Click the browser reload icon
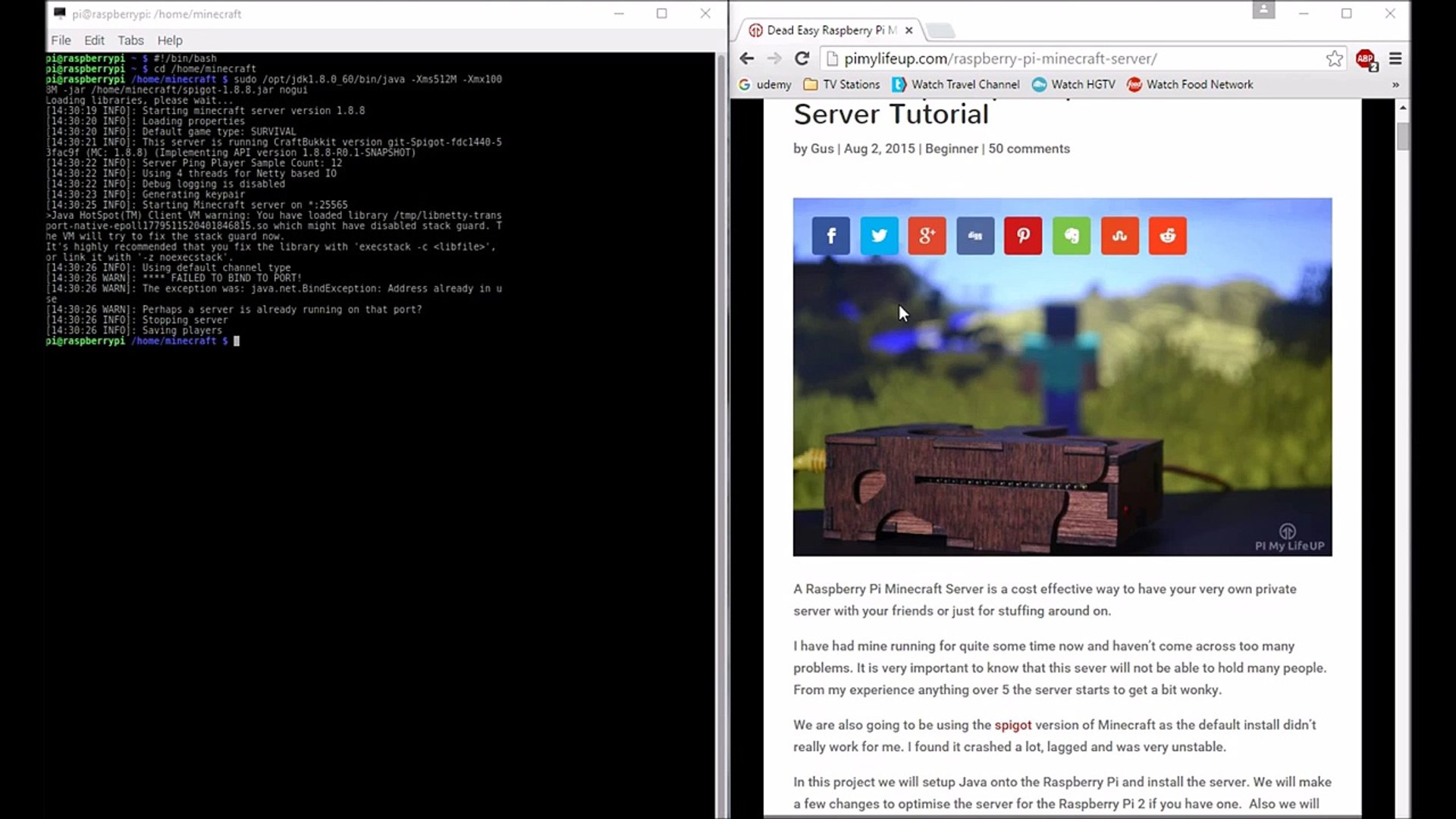1456x819 pixels. pos(802,58)
